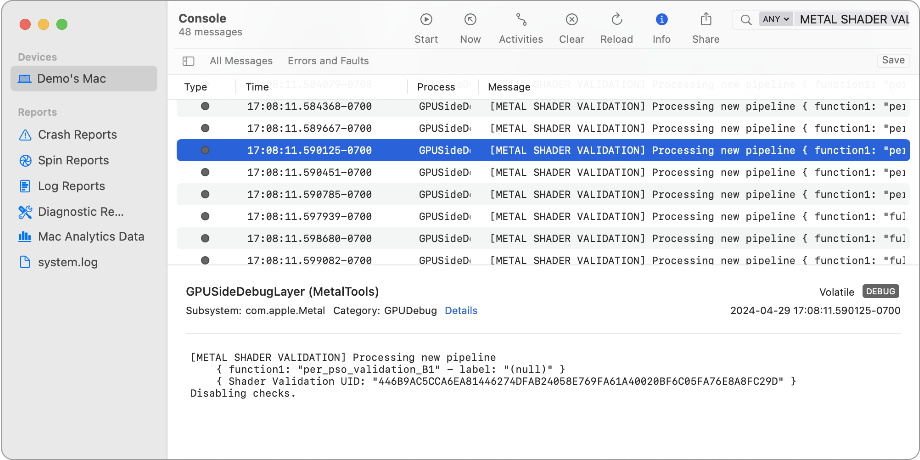This screenshot has height=460, width=920.
Task: Select the All Messages filter
Action: 241,61
